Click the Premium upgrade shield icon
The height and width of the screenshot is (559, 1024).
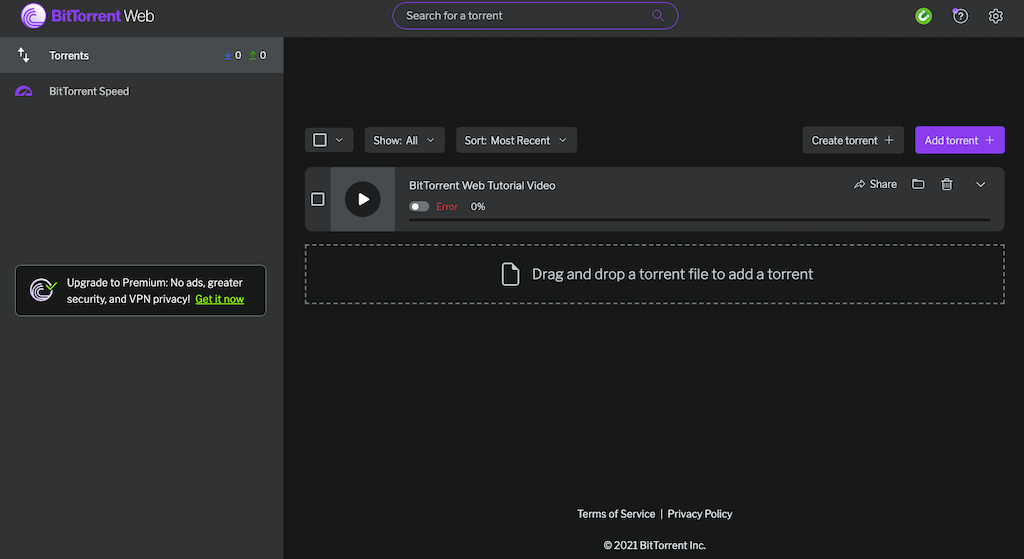pyautogui.click(x=43, y=290)
